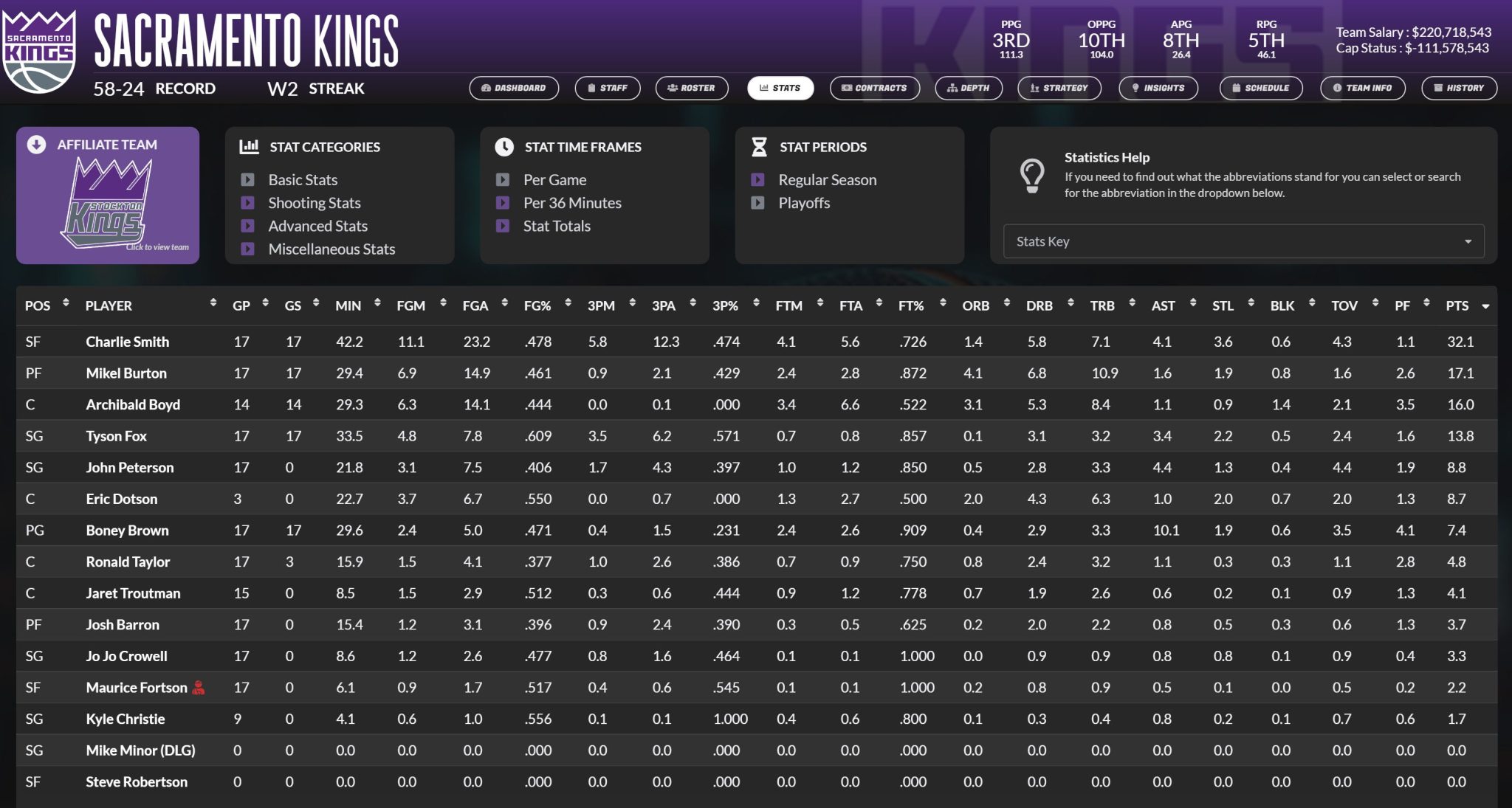Viewport: 1512px width, 808px height.
Task: Click the injury icon beside Maurice Fortson
Action: [198, 688]
